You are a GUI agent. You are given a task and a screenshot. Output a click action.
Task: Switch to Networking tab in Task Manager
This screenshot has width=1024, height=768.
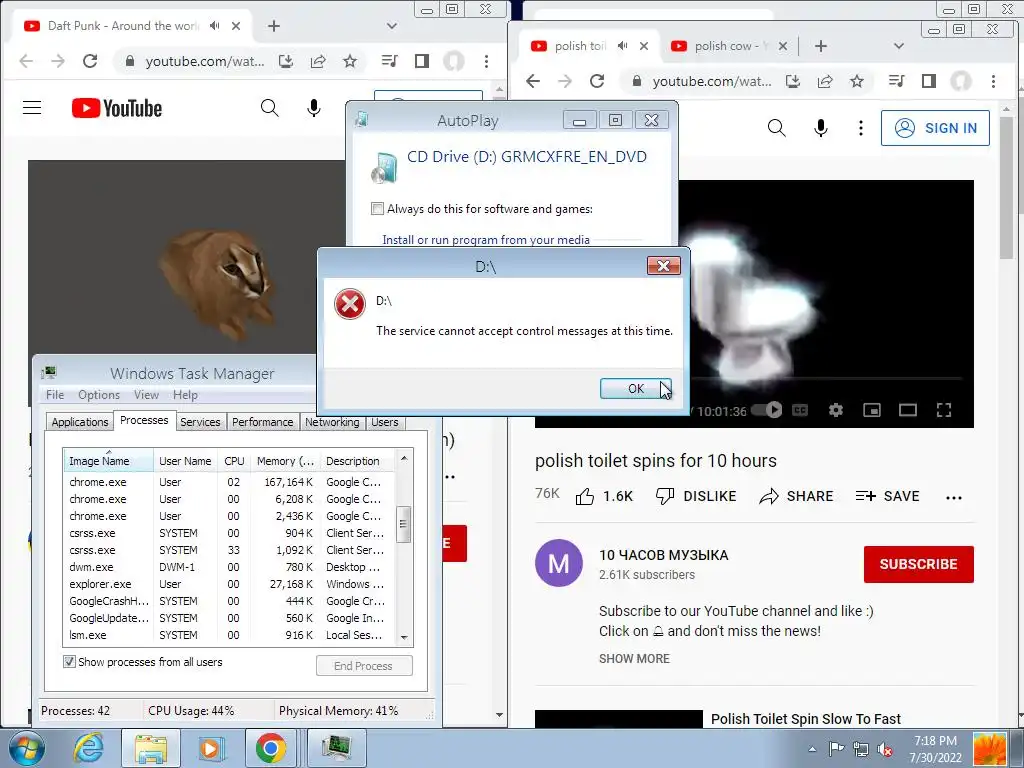(x=332, y=422)
